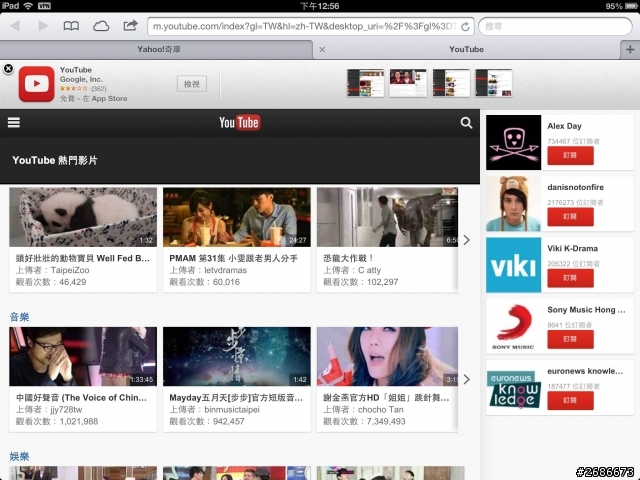Viewport: 640px width, 480px height.
Task: Switch to the Yahoo!奇摩 tab
Action: tap(156, 49)
